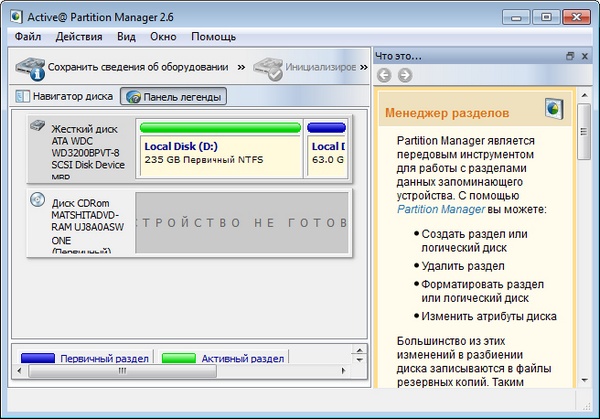Toggle Панель легенды panel button

point(173,96)
